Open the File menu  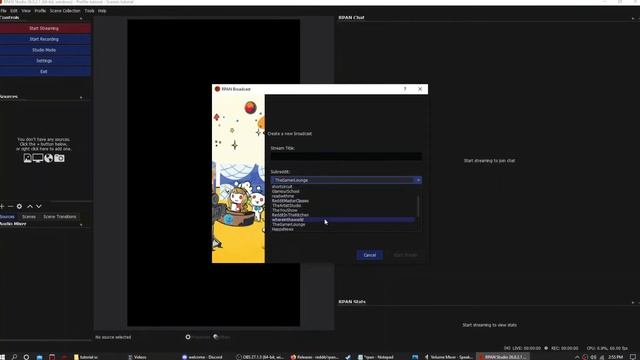pyautogui.click(x=4, y=11)
